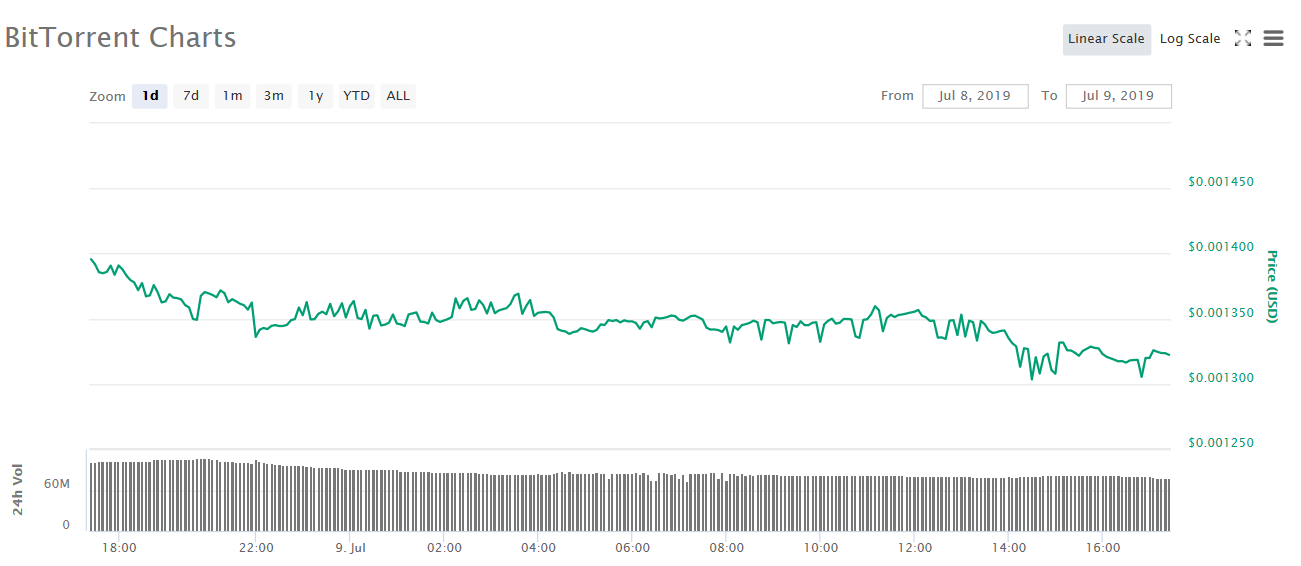Image resolution: width=1301 pixels, height=566 pixels.
Task: Open the chart fullscreen icon
Action: click(x=1243, y=39)
